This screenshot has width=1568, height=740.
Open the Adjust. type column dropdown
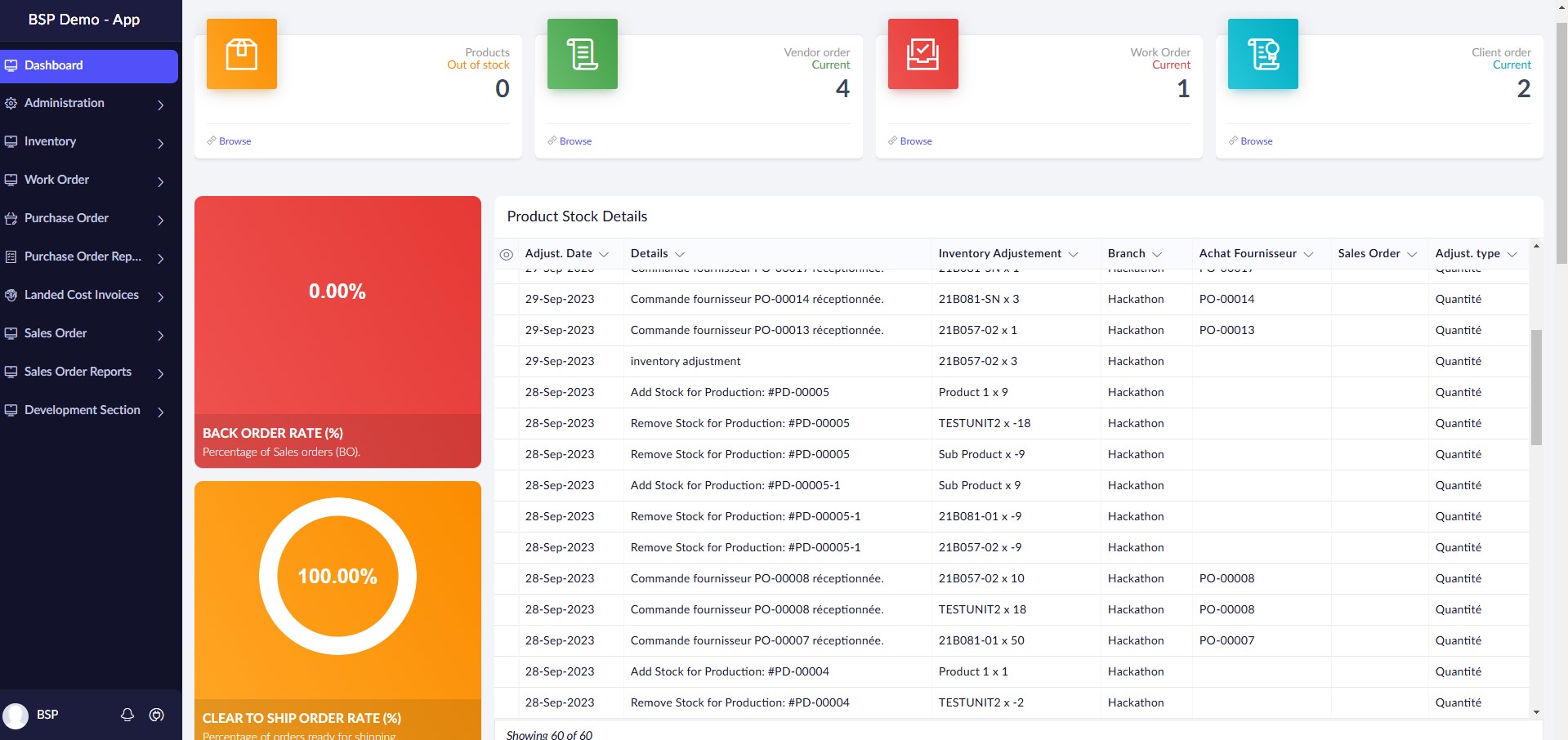click(1512, 254)
